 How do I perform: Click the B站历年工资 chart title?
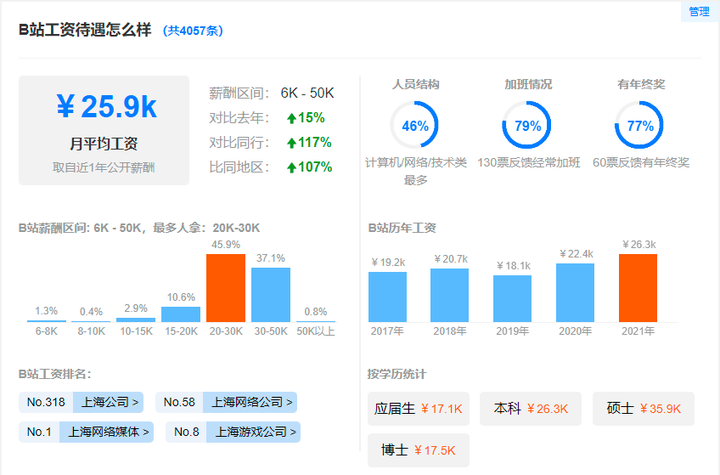[x=402, y=228]
